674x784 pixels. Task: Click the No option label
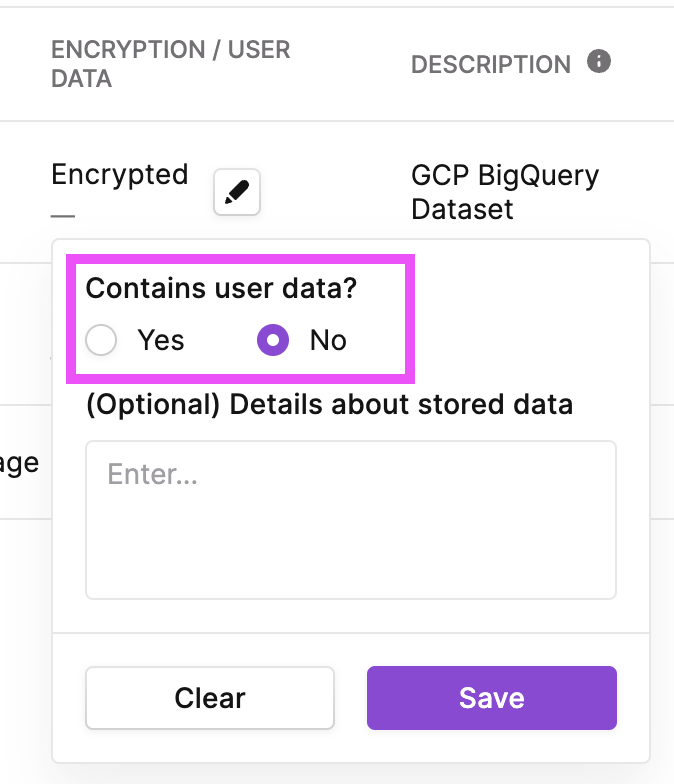click(328, 340)
